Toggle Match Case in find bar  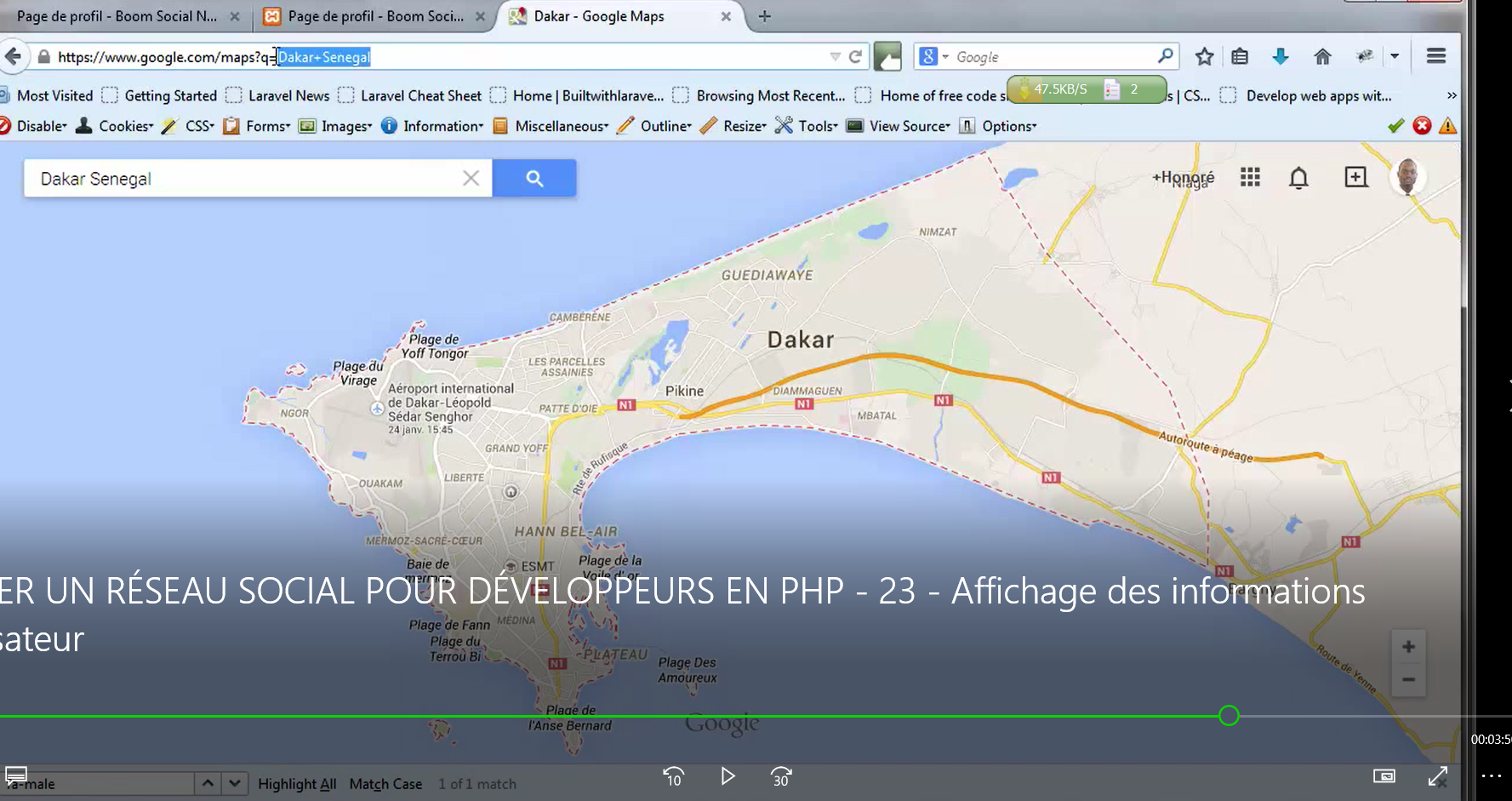[385, 784]
